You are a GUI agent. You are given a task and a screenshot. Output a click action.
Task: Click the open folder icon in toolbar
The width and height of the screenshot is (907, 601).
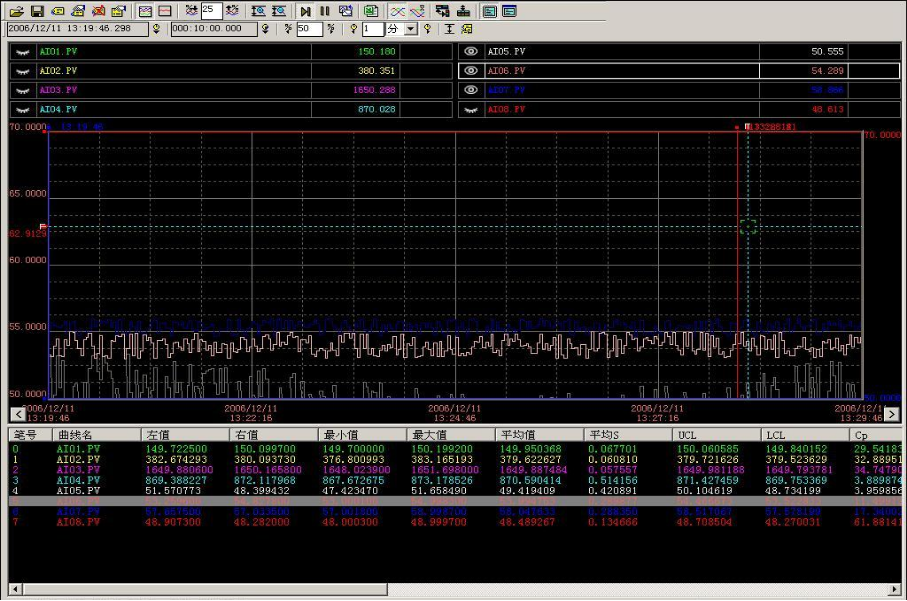pyautogui.click(x=16, y=11)
